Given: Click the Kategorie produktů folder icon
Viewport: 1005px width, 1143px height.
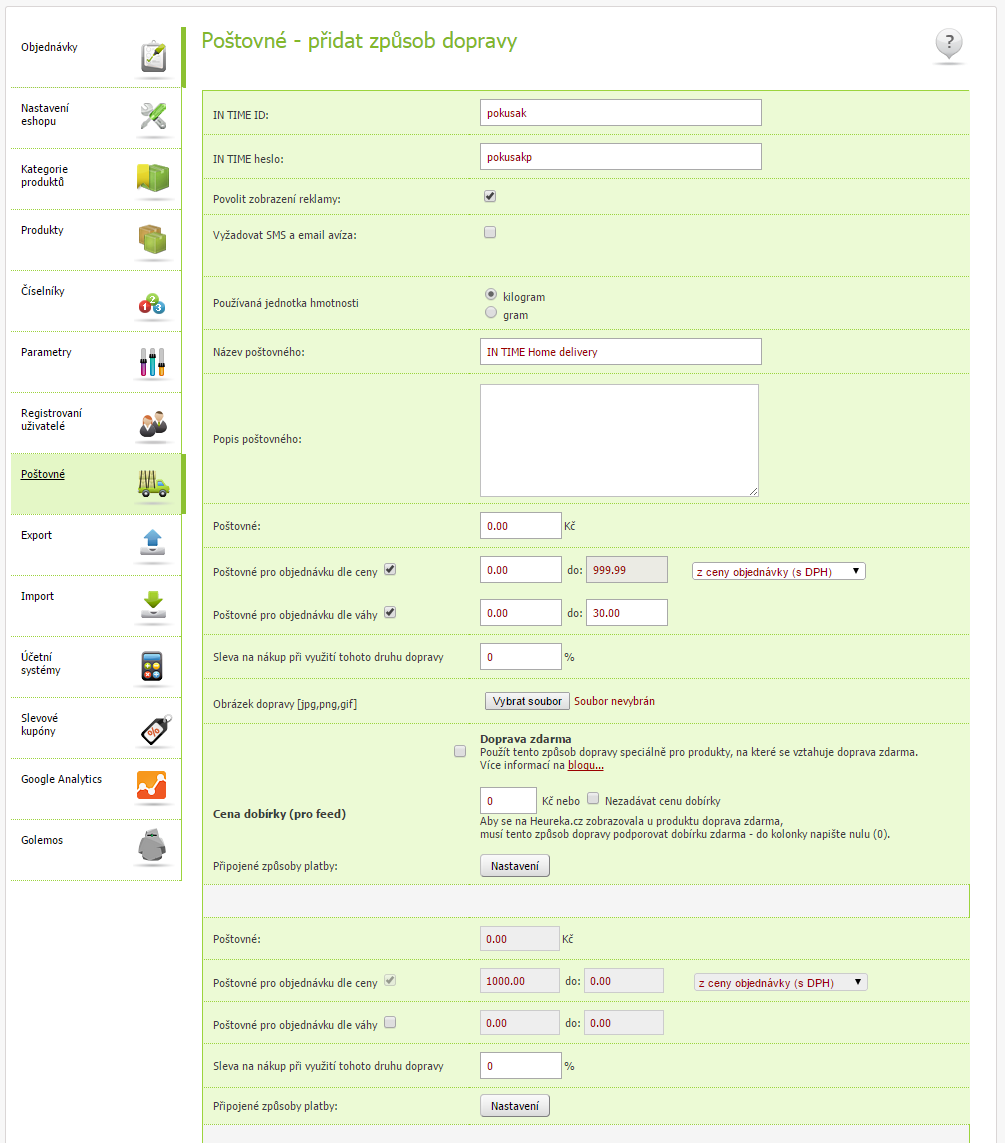Looking at the screenshot, I should pos(153,177).
